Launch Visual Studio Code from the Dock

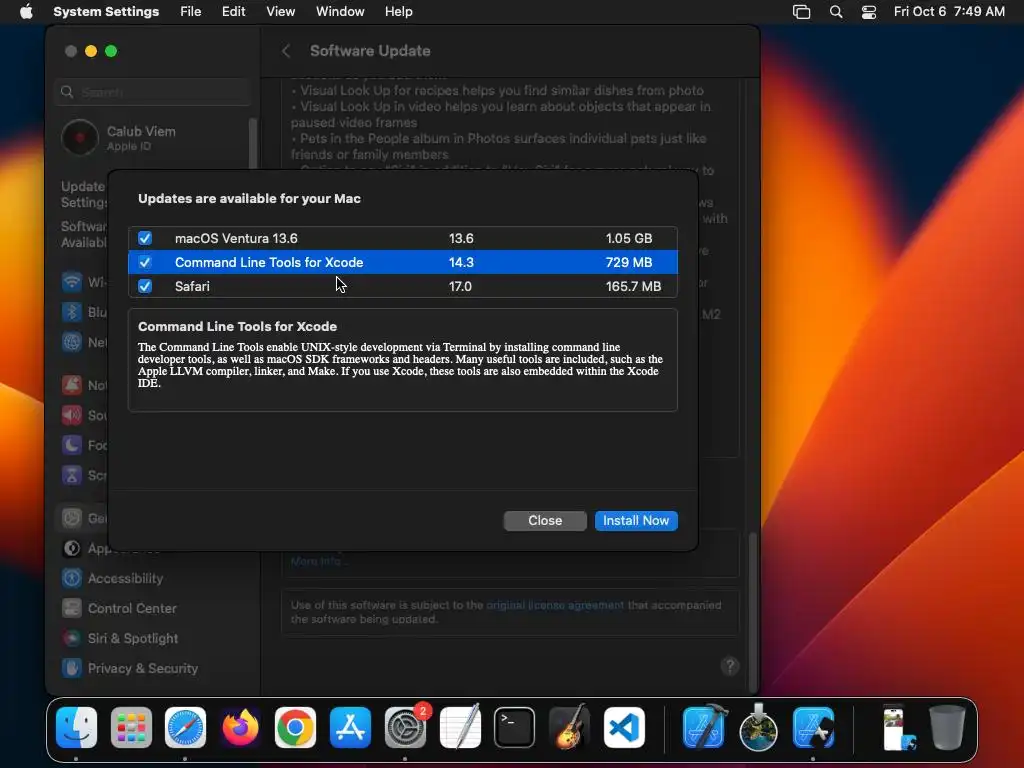coord(624,728)
